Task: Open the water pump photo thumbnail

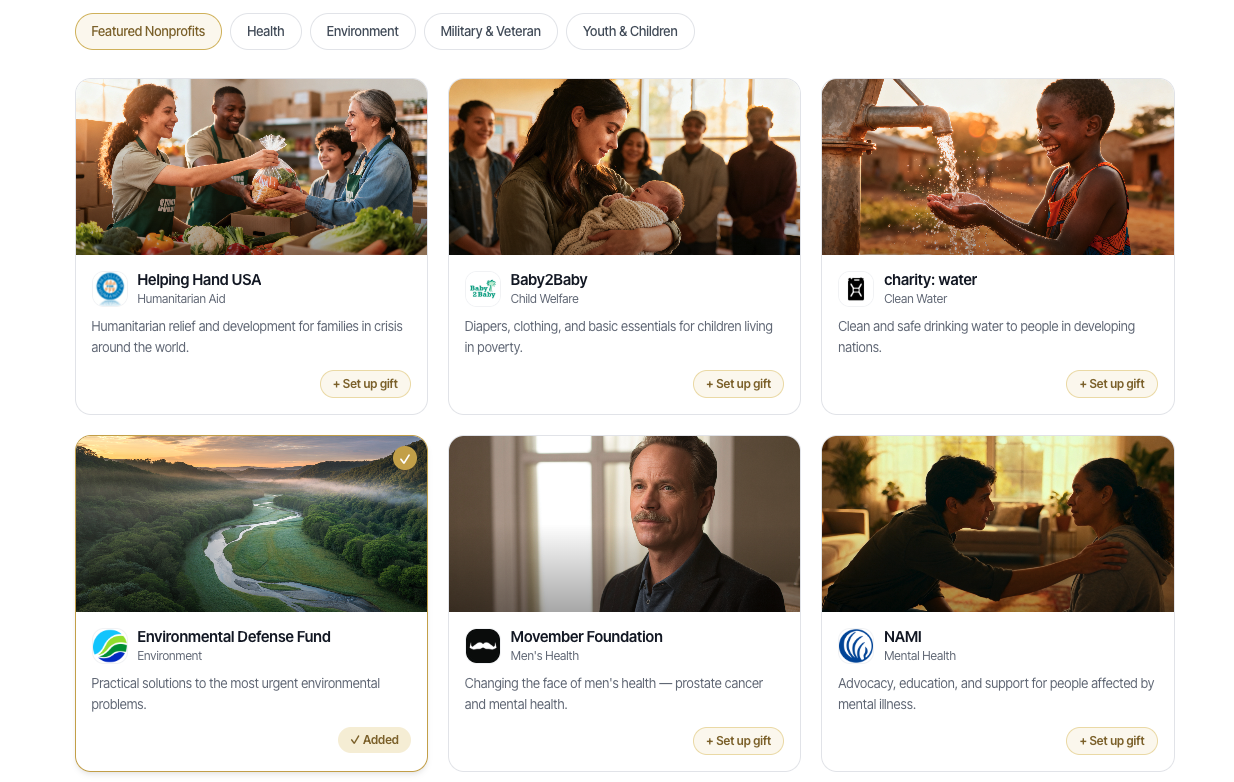Action: click(998, 167)
